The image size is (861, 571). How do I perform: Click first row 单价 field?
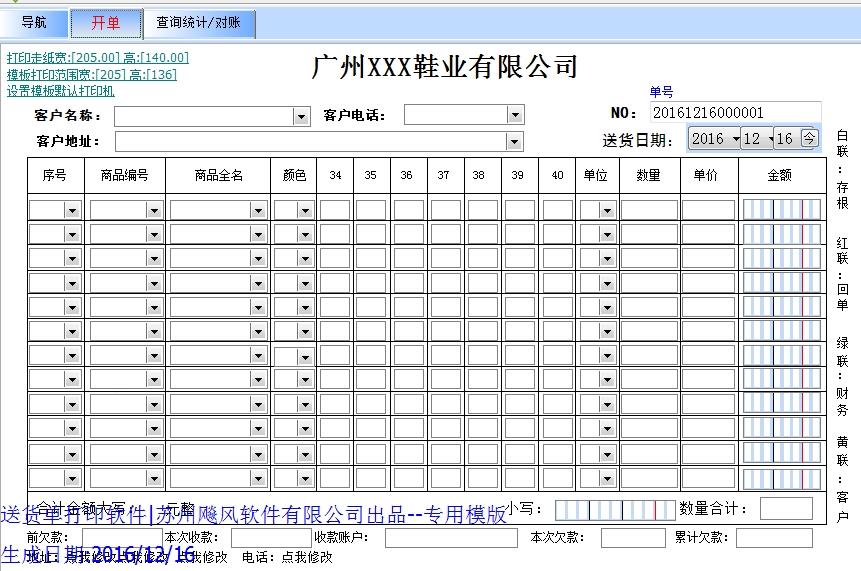[709, 210]
